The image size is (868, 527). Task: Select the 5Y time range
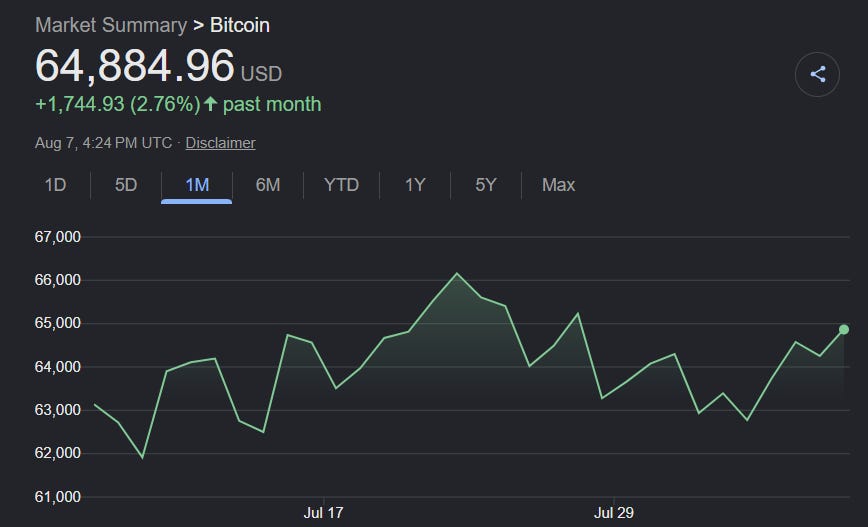click(x=485, y=185)
